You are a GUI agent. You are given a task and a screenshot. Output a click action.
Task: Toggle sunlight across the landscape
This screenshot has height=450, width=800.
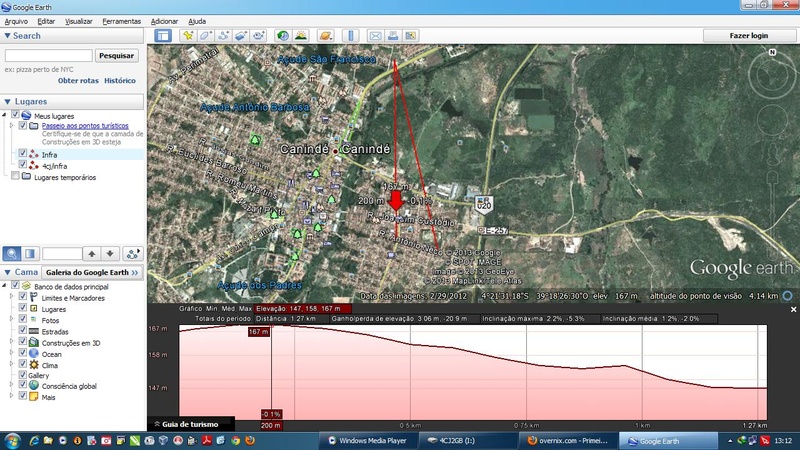point(301,36)
